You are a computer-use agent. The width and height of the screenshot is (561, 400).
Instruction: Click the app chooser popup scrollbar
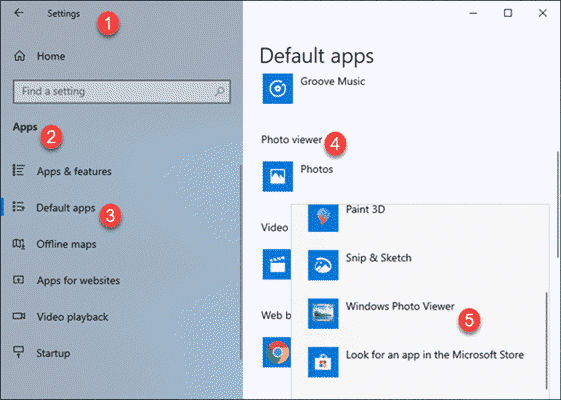click(x=546, y=341)
